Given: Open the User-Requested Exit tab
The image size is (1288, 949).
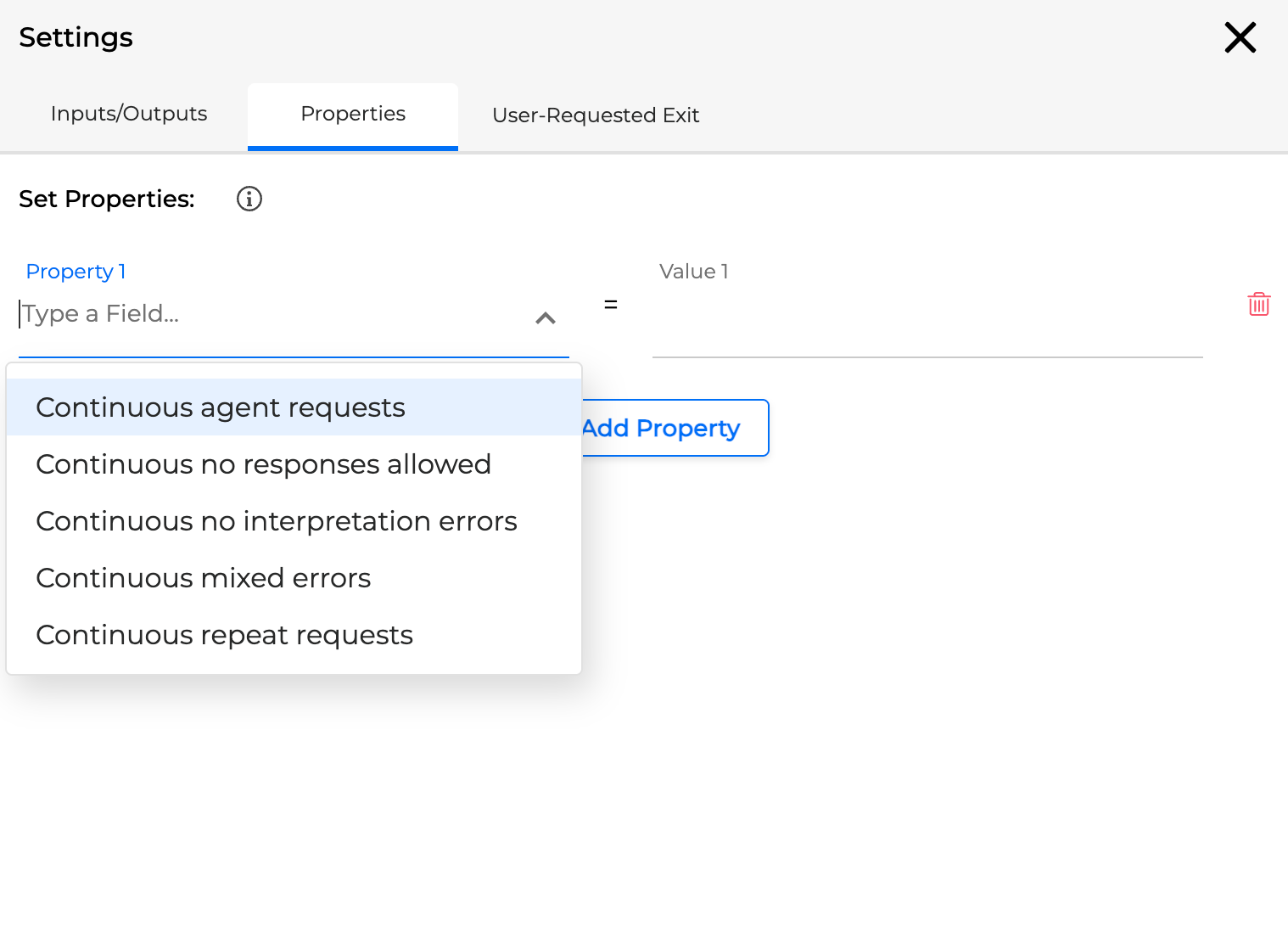Looking at the screenshot, I should click(x=595, y=115).
